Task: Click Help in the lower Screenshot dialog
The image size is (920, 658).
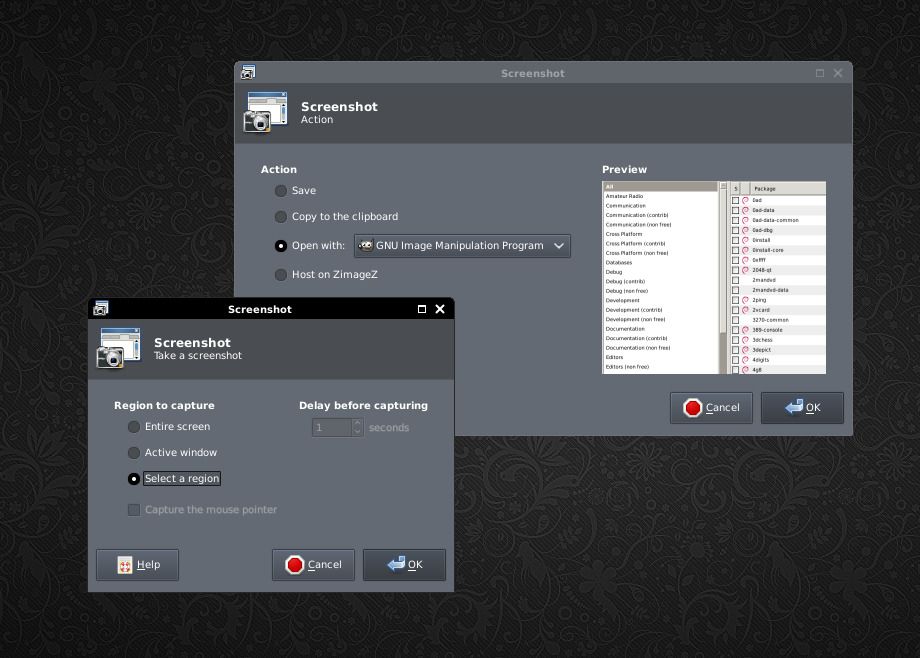Action: click(137, 564)
